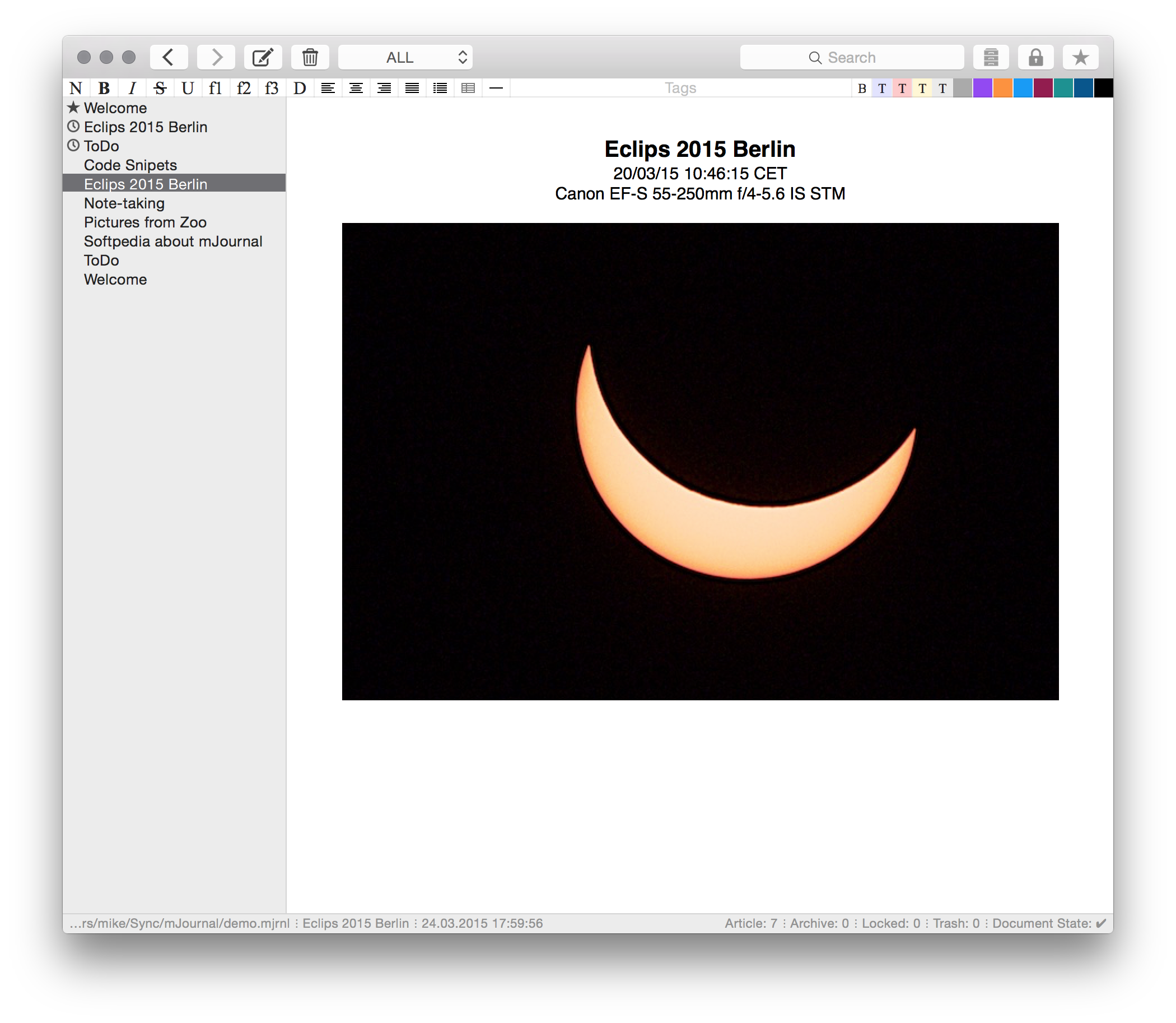Open the starred Welcome entry
Viewport: 1176px width, 1023px height.
pyautogui.click(x=115, y=108)
